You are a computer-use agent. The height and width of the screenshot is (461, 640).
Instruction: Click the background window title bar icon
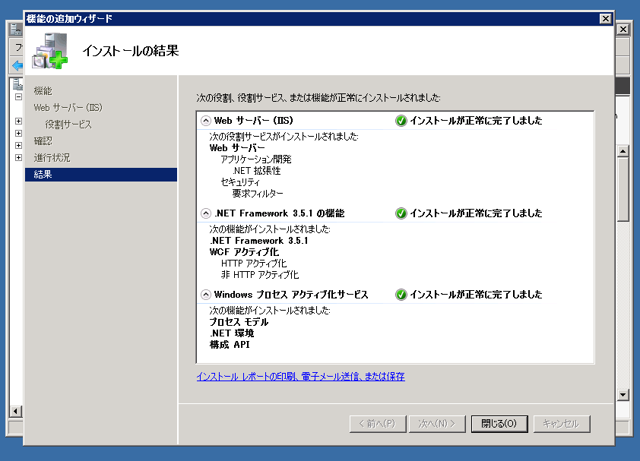click(x=16, y=29)
